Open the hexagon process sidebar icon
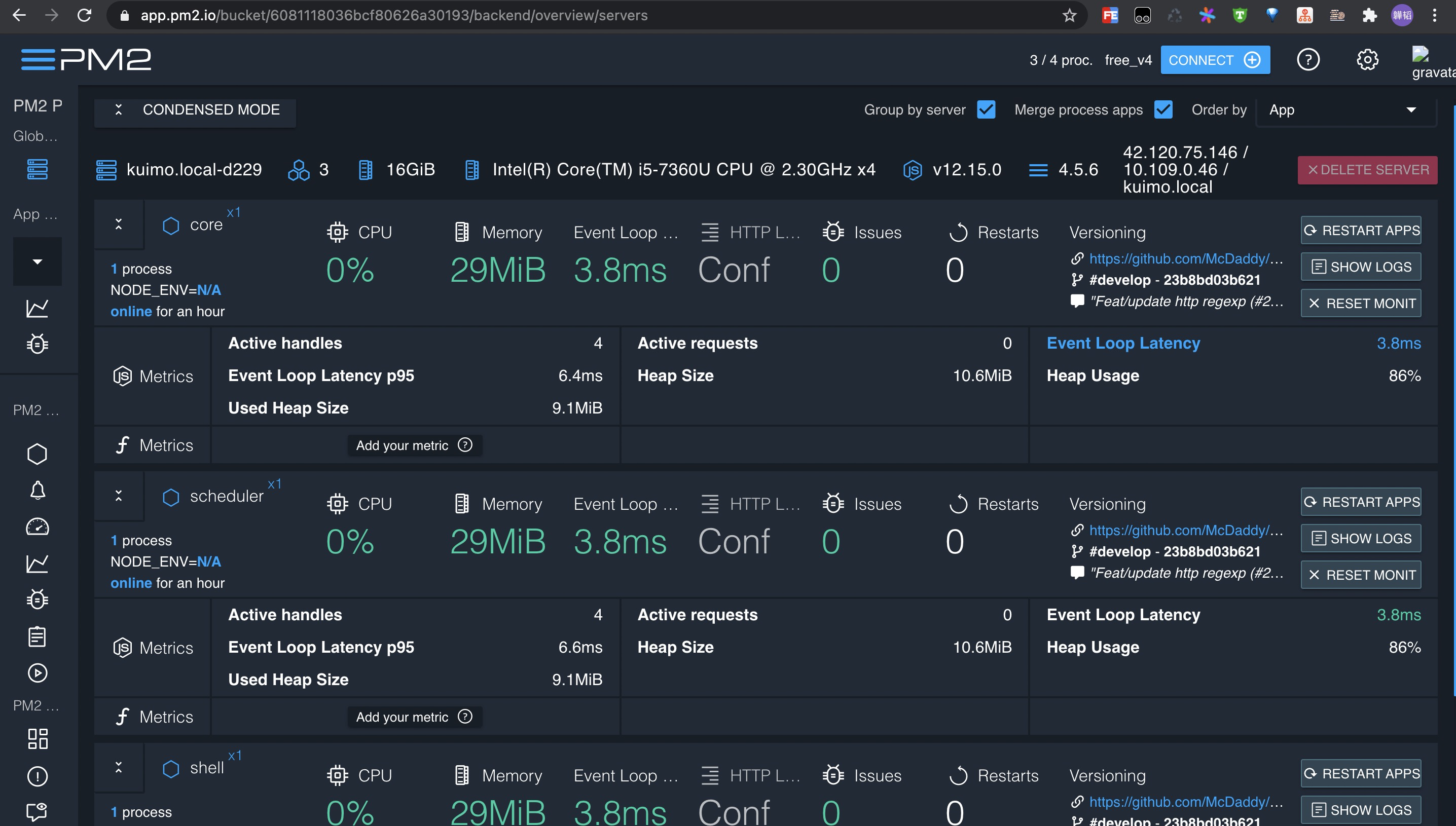 38,454
